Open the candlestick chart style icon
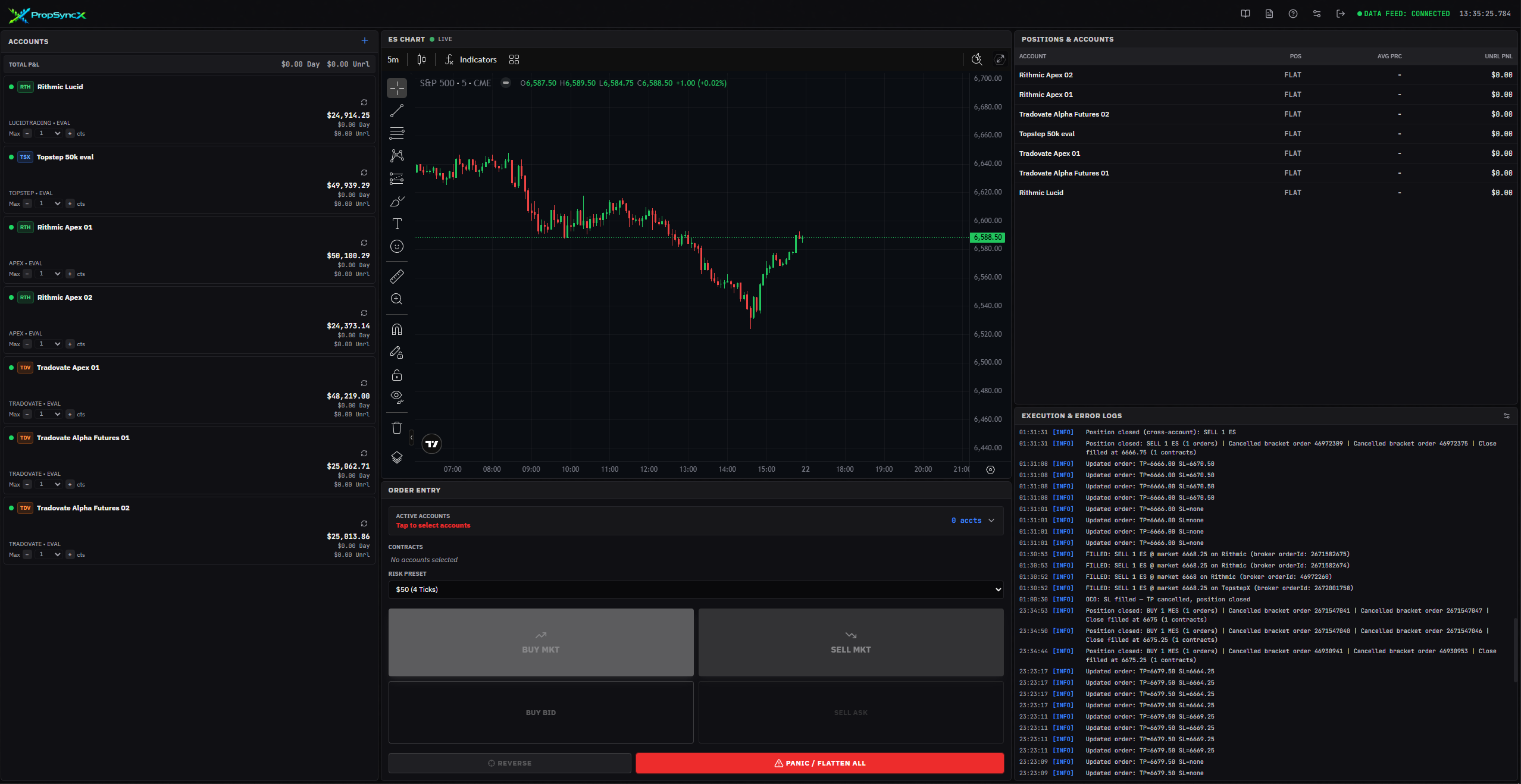The width and height of the screenshot is (1521, 784). pyautogui.click(x=421, y=59)
